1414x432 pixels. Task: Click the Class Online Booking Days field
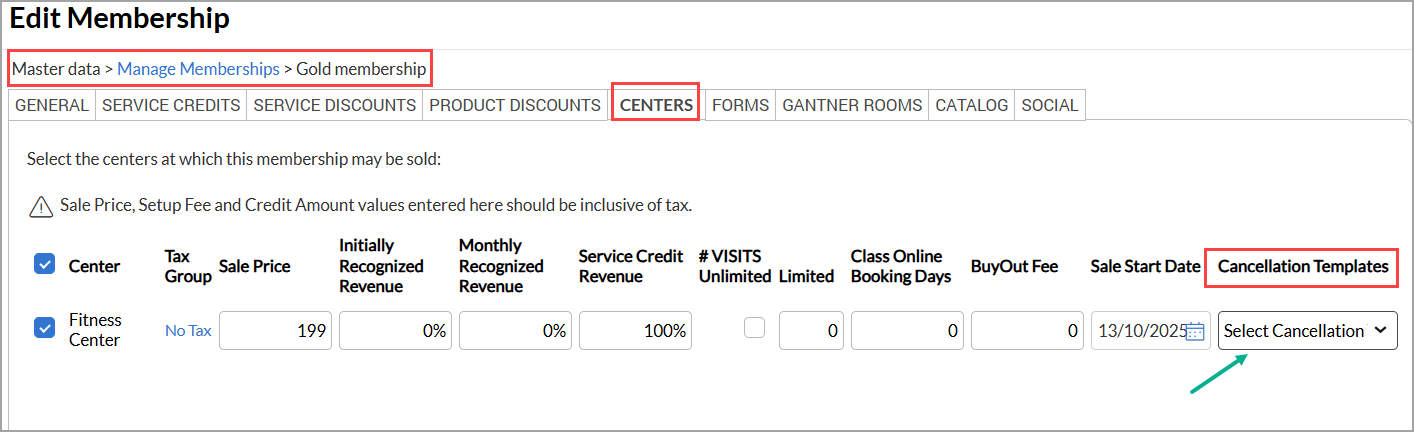907,331
